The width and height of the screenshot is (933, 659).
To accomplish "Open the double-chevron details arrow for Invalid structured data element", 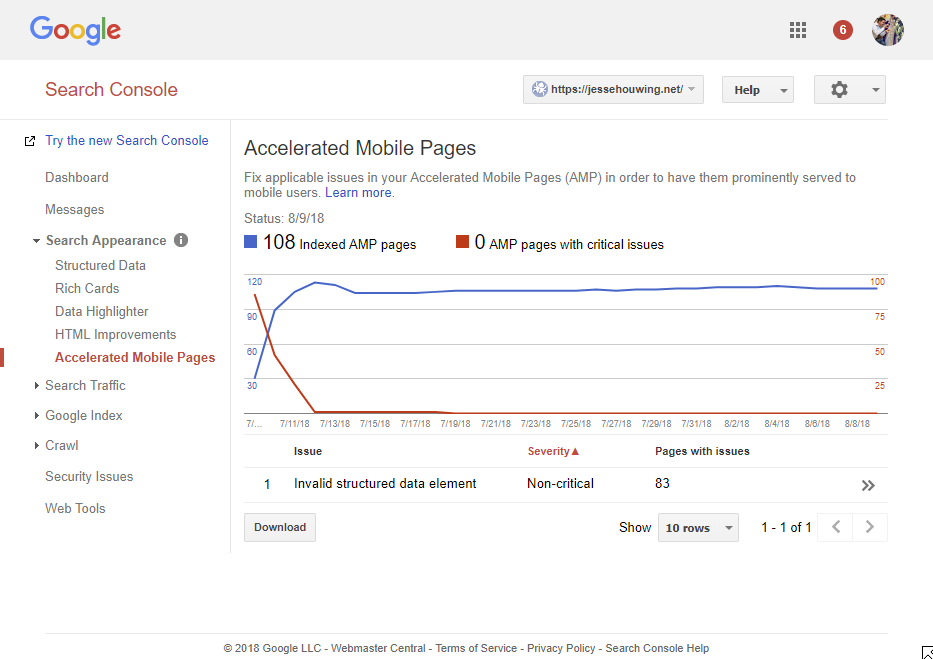I will pos(868,485).
